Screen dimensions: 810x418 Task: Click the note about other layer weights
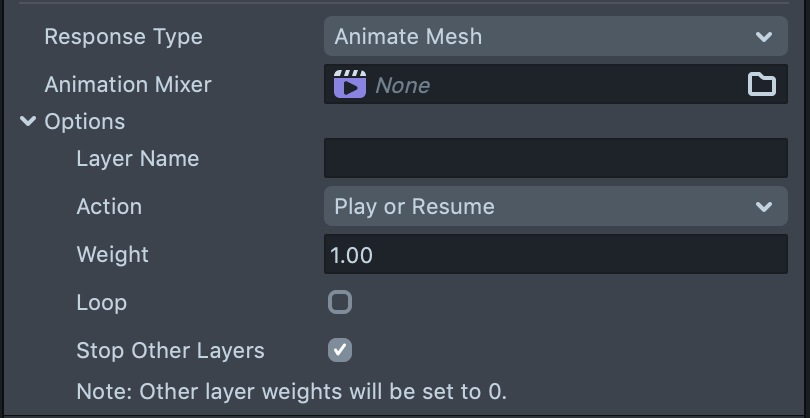click(x=291, y=390)
